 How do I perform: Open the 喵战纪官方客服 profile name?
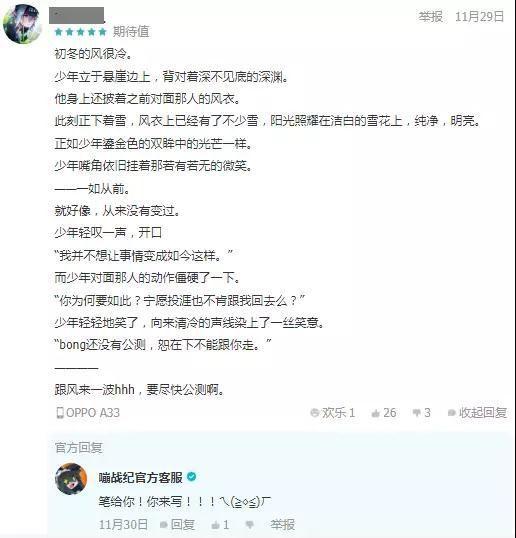click(x=141, y=477)
